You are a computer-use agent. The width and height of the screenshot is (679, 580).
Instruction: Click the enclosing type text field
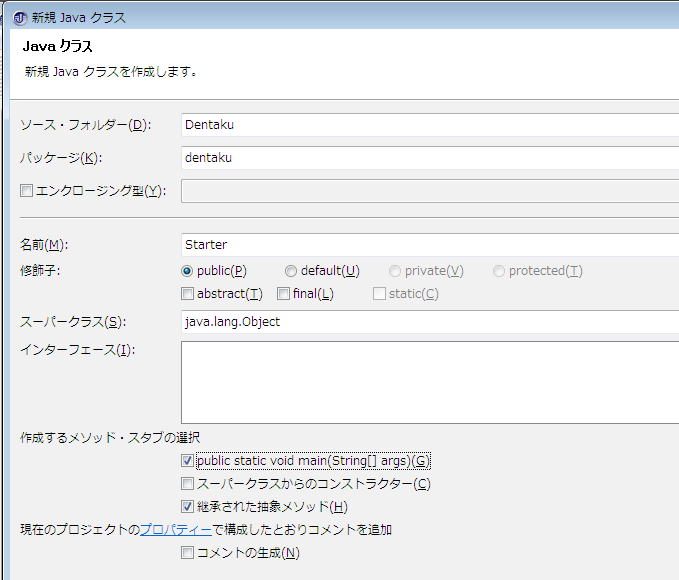point(430,191)
